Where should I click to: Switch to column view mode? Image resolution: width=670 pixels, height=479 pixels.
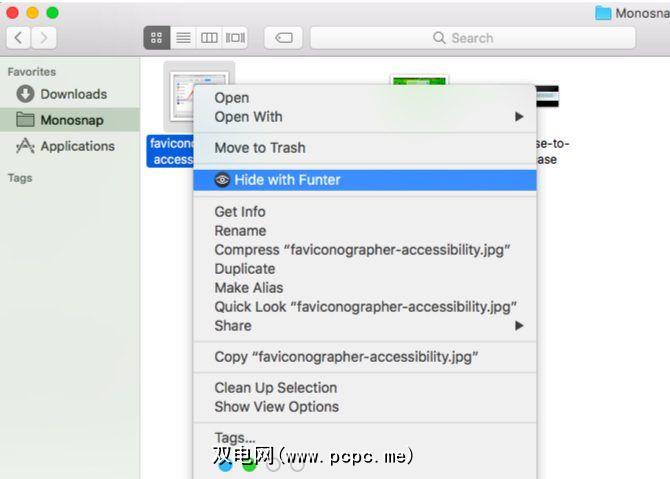tap(209, 38)
